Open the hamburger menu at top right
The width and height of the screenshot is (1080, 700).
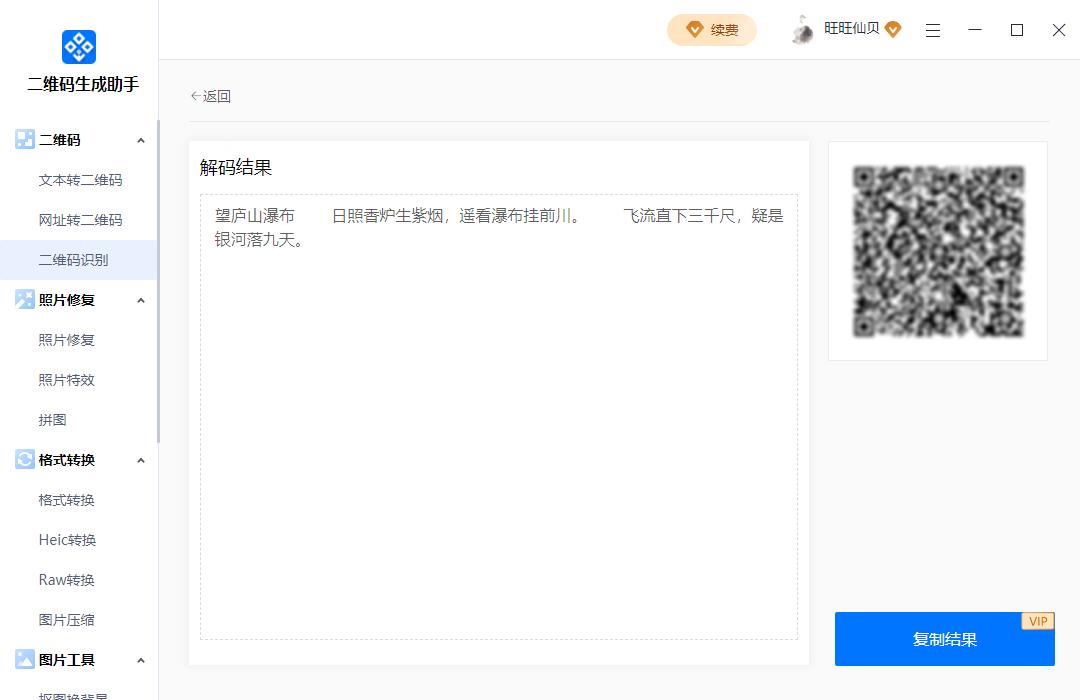point(933,30)
